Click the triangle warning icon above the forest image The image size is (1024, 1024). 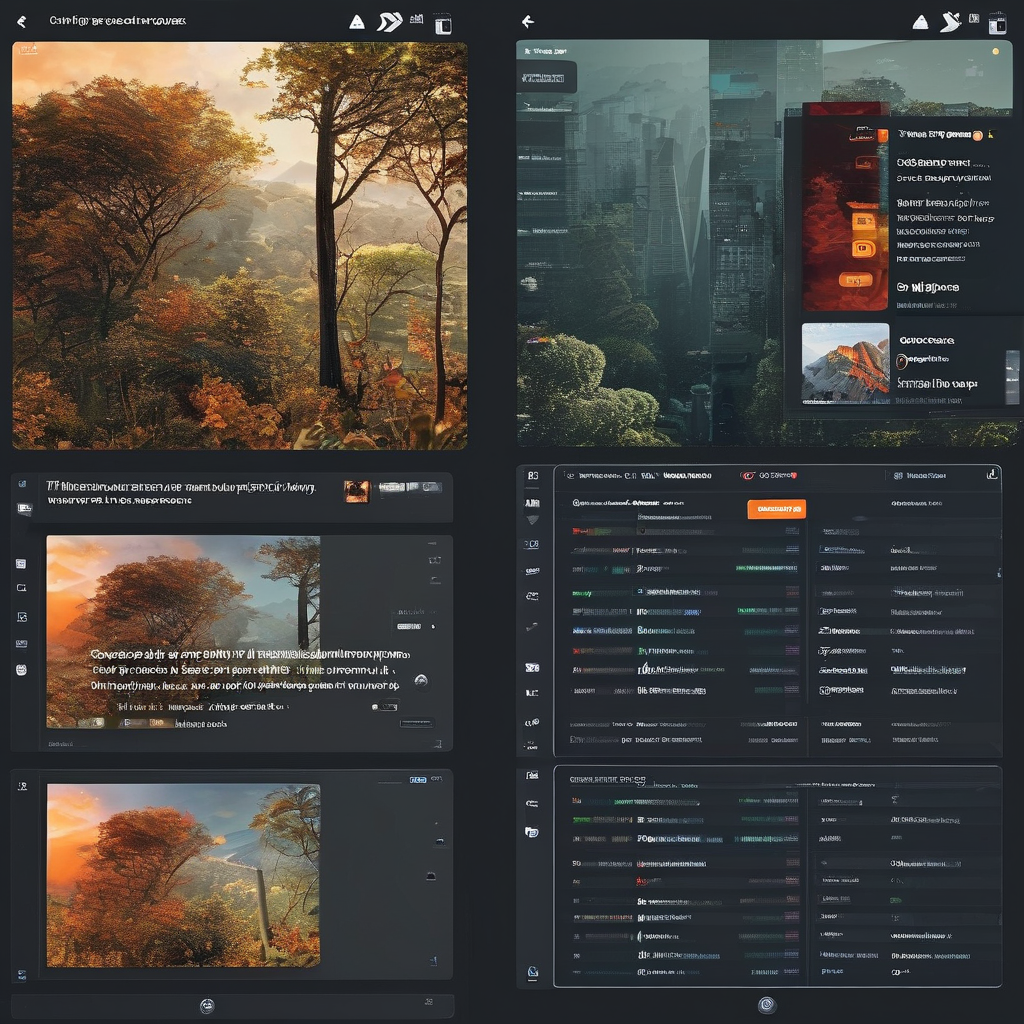click(x=357, y=22)
